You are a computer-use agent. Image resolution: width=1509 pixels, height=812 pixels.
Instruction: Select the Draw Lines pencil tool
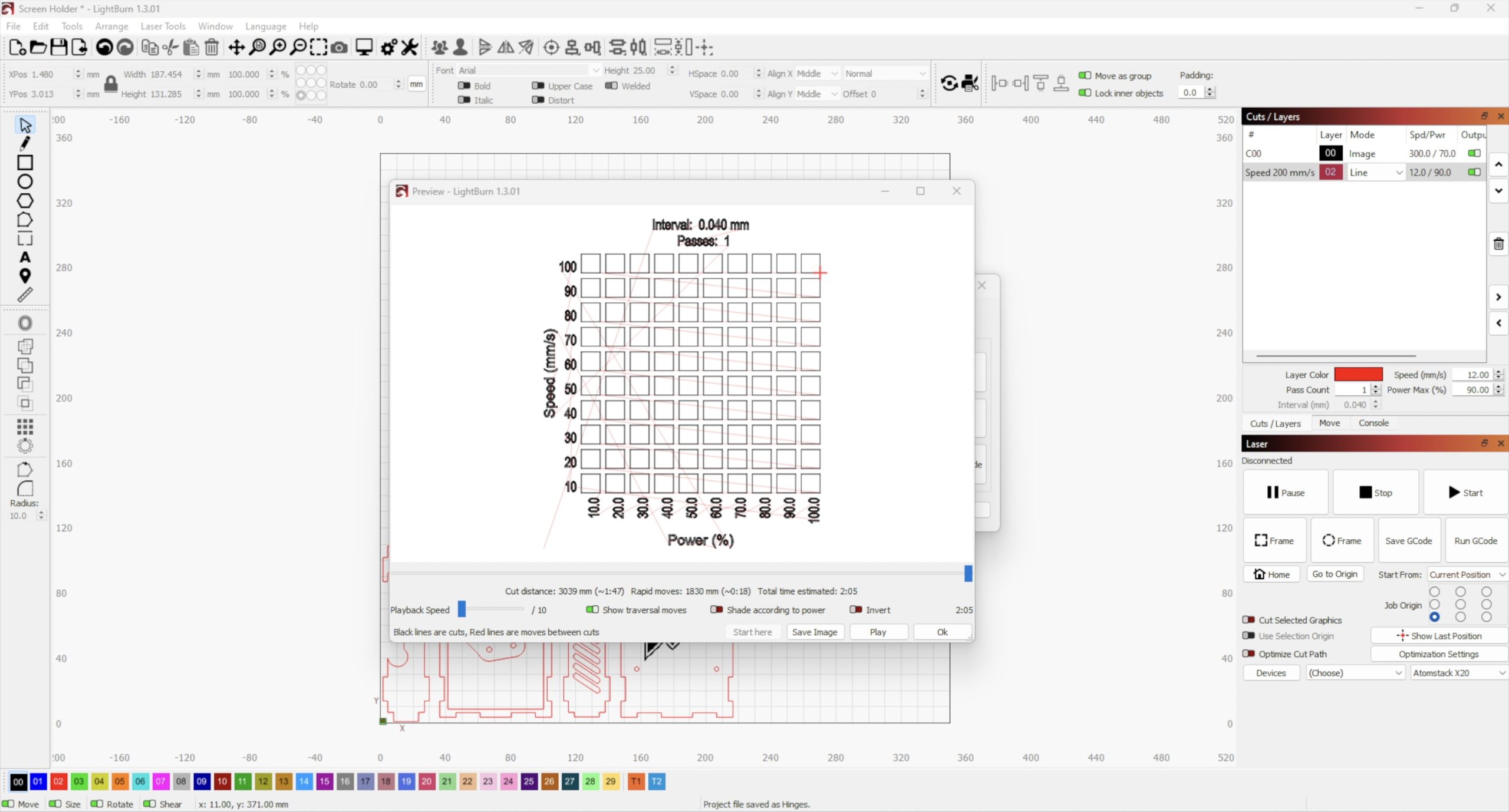tap(25, 143)
